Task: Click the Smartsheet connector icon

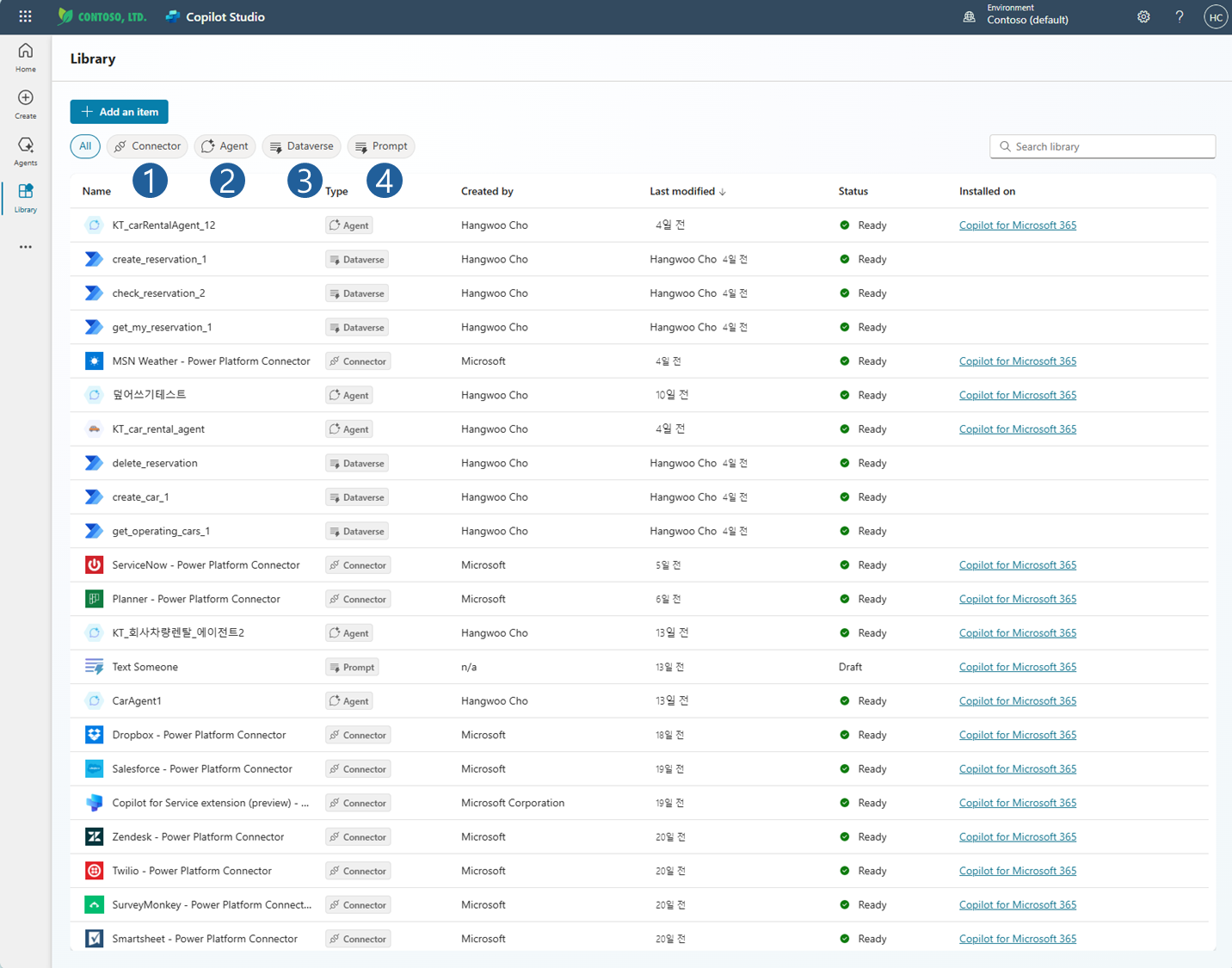Action: tap(94, 939)
